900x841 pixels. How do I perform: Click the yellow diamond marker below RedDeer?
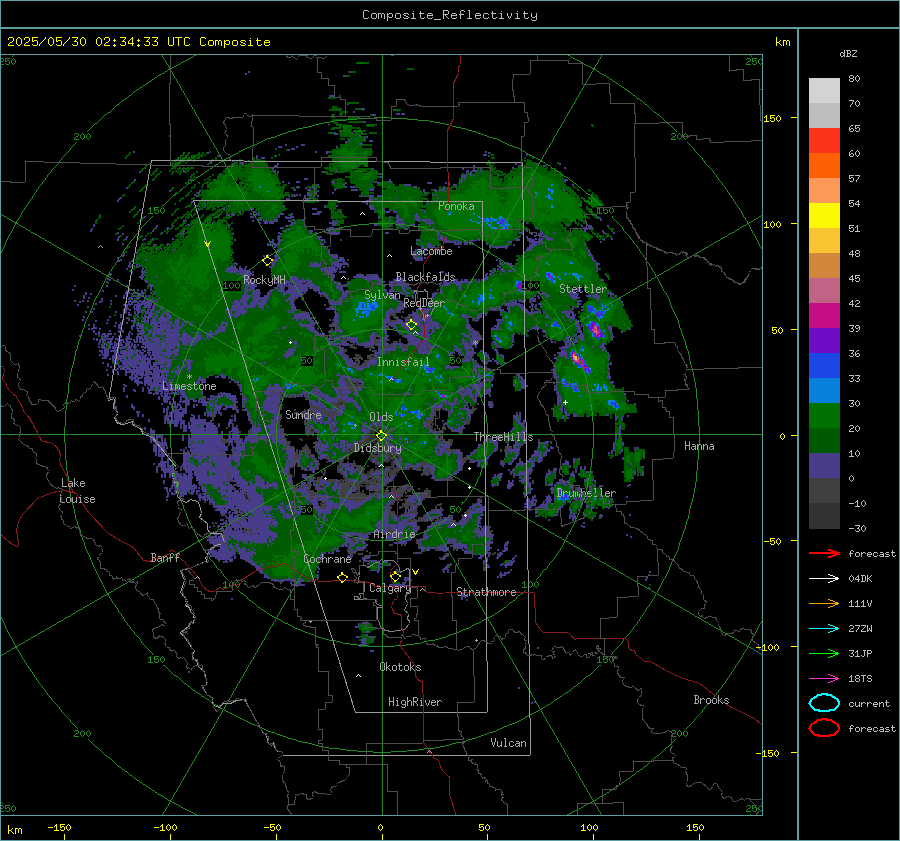pos(412,325)
